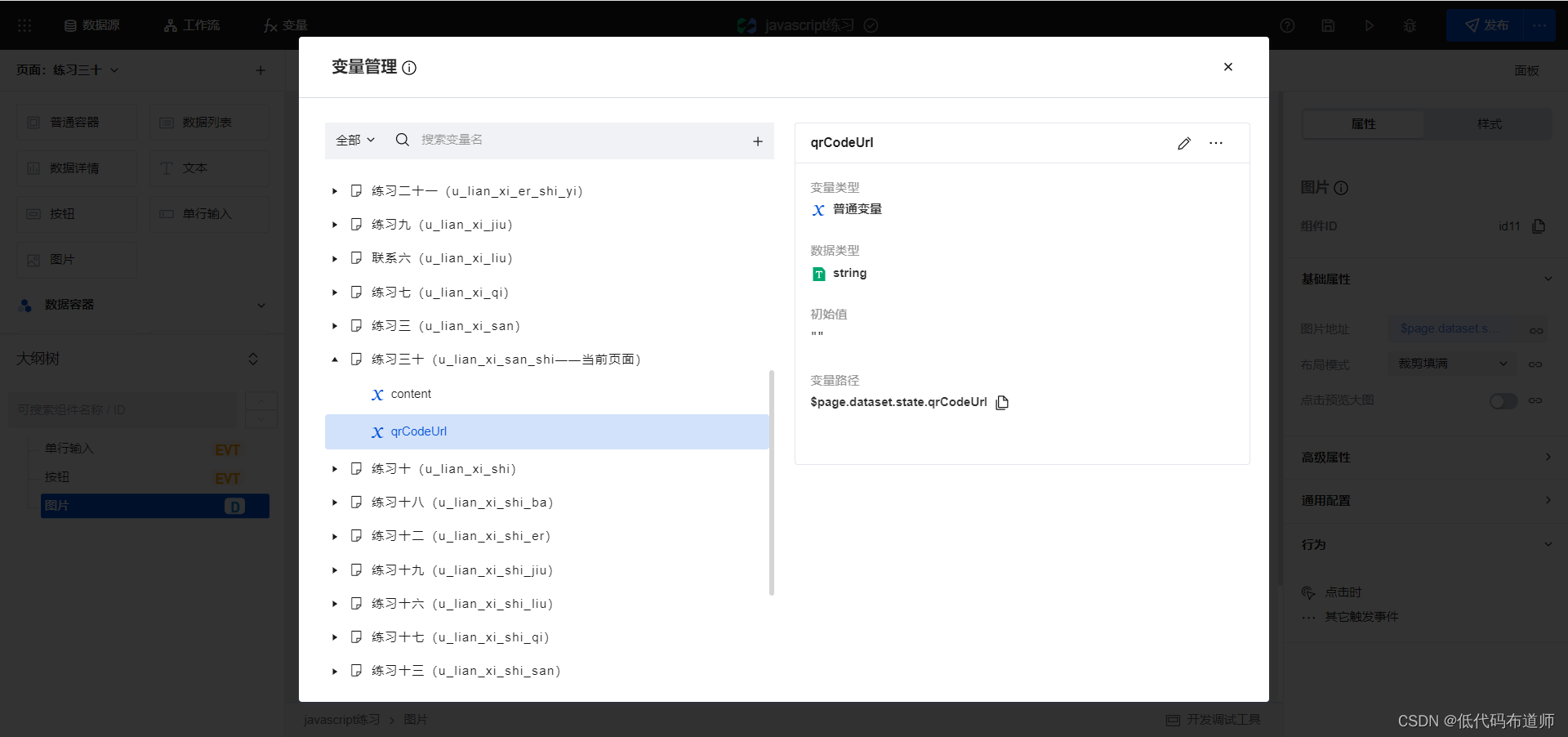
Task: Open the 页面: 练习三十 page dropdown
Action: click(x=68, y=70)
